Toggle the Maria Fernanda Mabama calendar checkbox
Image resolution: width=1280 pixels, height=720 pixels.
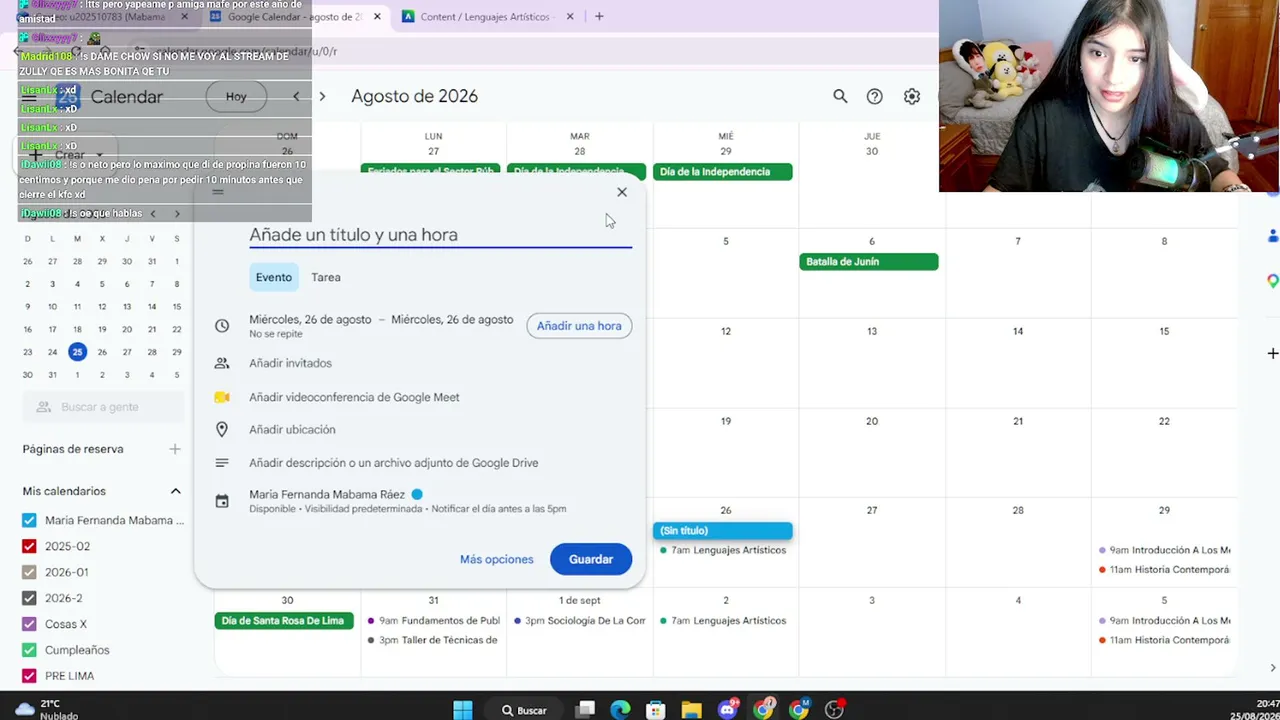pos(29,520)
